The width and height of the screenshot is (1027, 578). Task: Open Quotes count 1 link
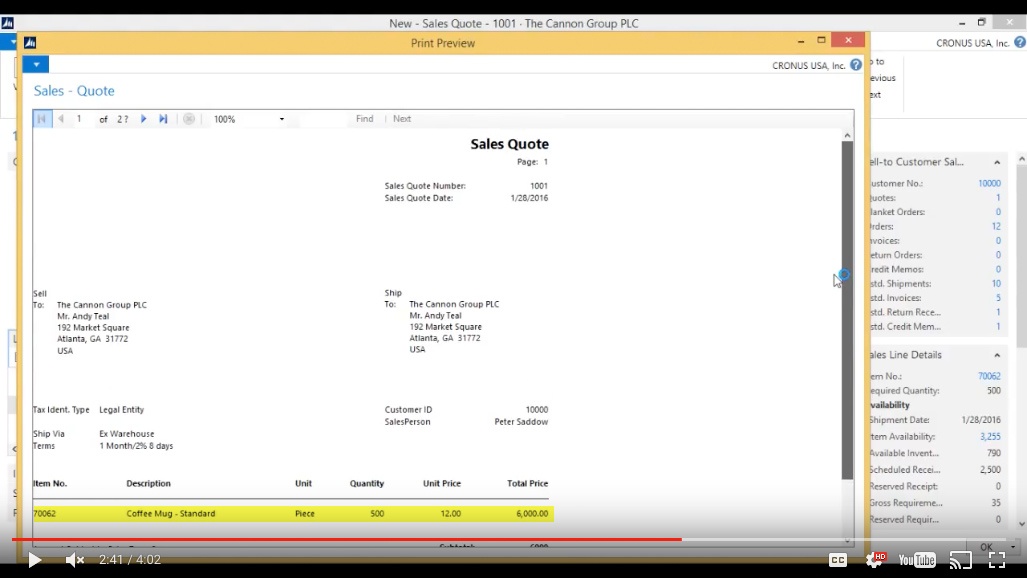pyautogui.click(x=998, y=198)
